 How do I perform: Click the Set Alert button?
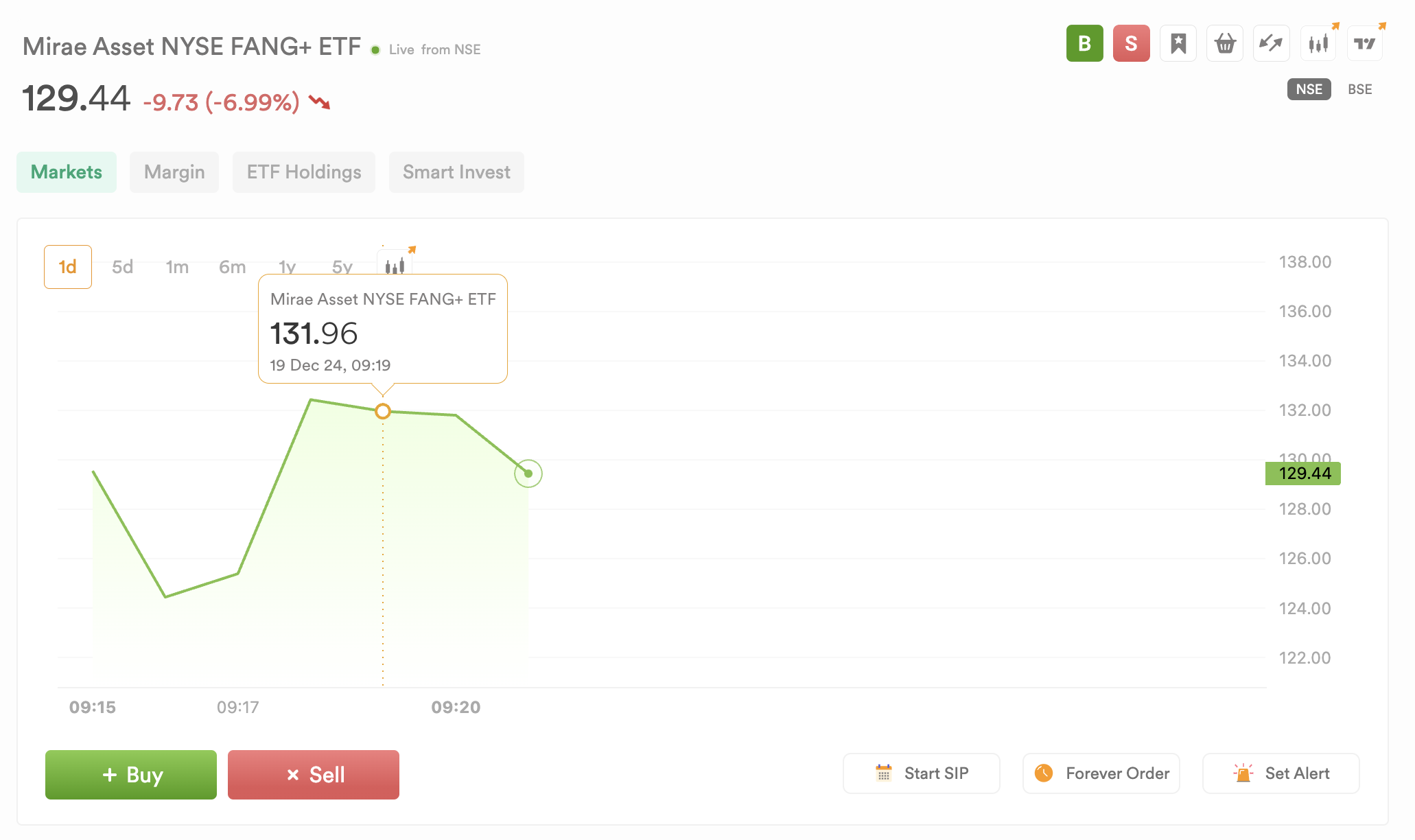click(1281, 773)
